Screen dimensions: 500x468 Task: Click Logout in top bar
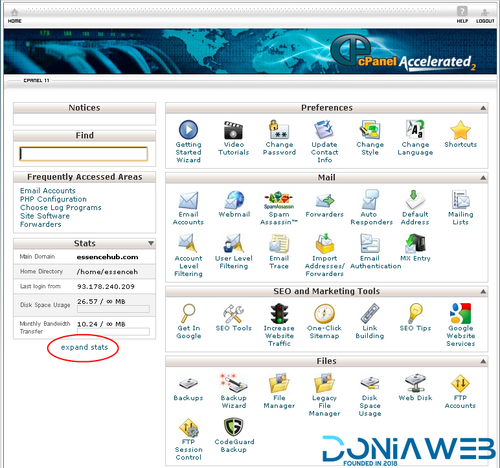pos(485,16)
